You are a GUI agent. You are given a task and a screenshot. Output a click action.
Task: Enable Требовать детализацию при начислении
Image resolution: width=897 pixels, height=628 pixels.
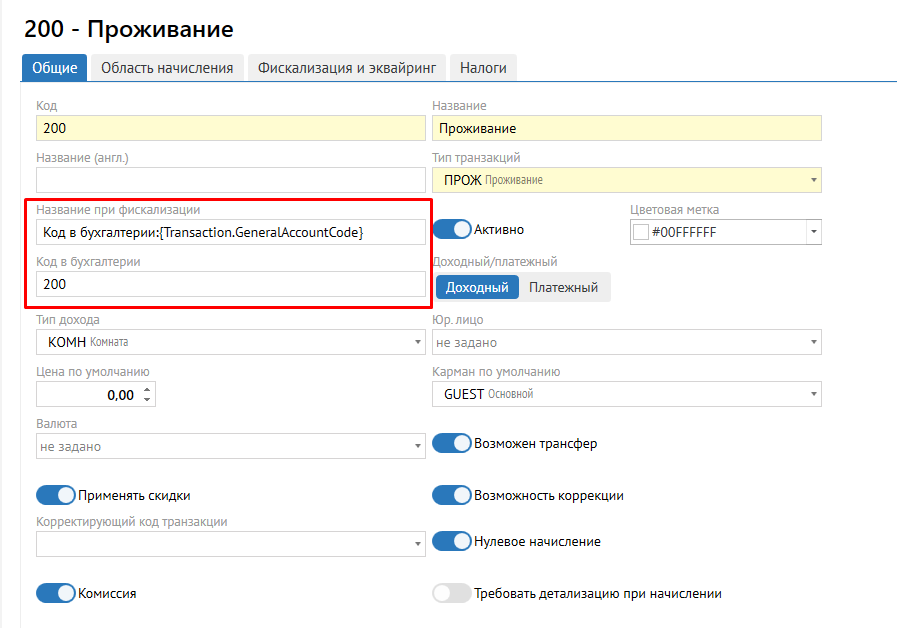click(x=452, y=593)
